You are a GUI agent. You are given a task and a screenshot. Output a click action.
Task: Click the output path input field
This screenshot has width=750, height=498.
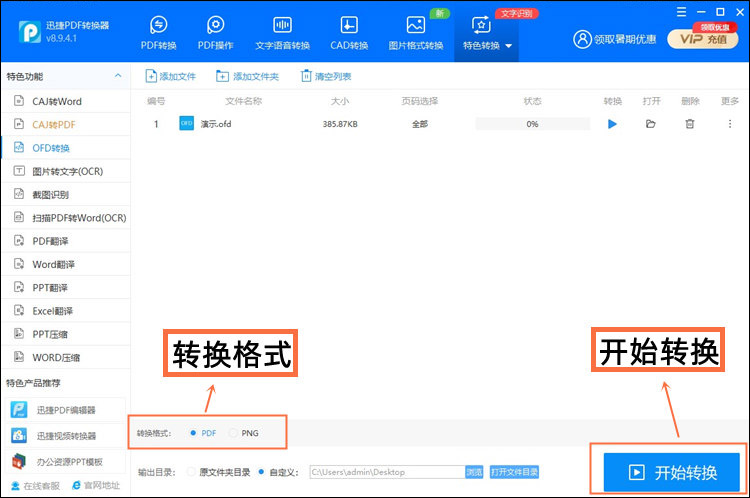point(387,472)
